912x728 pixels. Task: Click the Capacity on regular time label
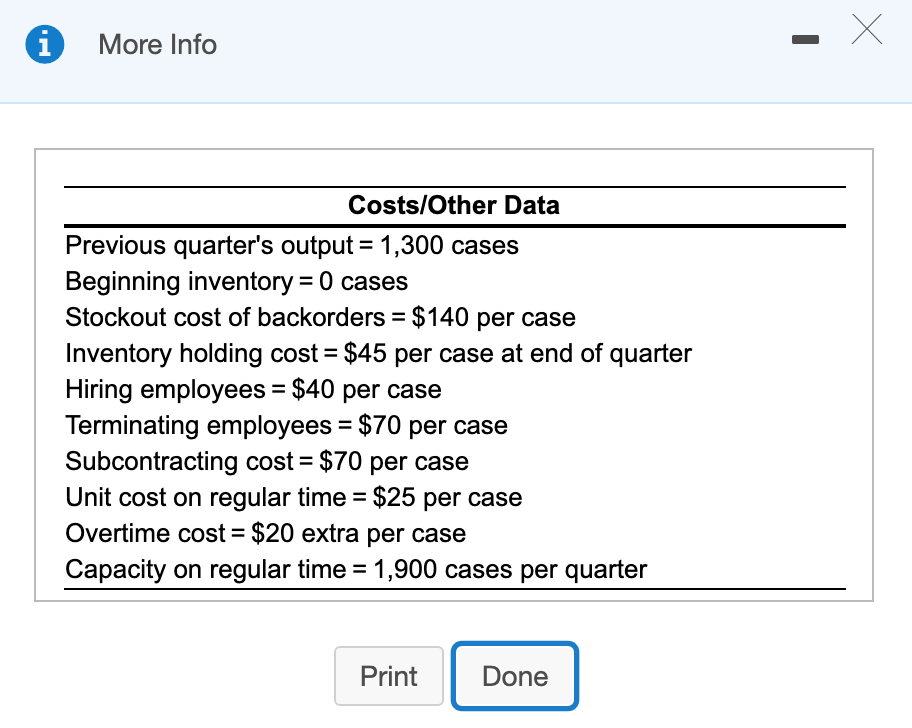[206, 570]
